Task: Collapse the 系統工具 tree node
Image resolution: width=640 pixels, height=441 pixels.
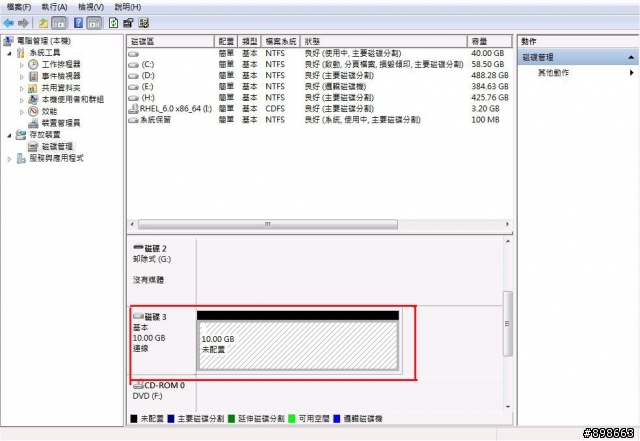Action: click(x=9, y=53)
